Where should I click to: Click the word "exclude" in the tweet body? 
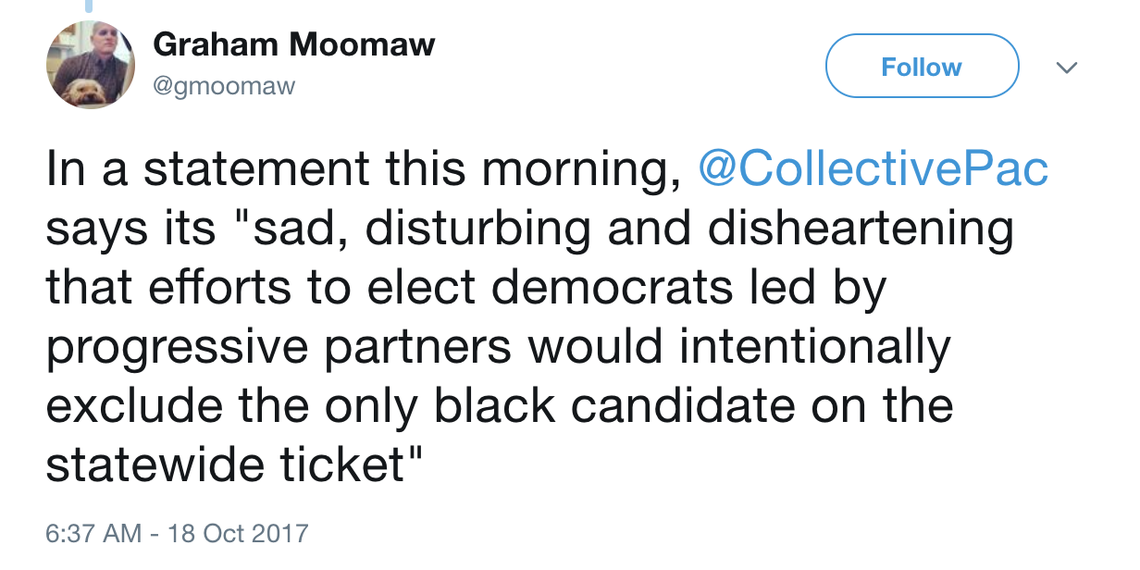(134, 405)
